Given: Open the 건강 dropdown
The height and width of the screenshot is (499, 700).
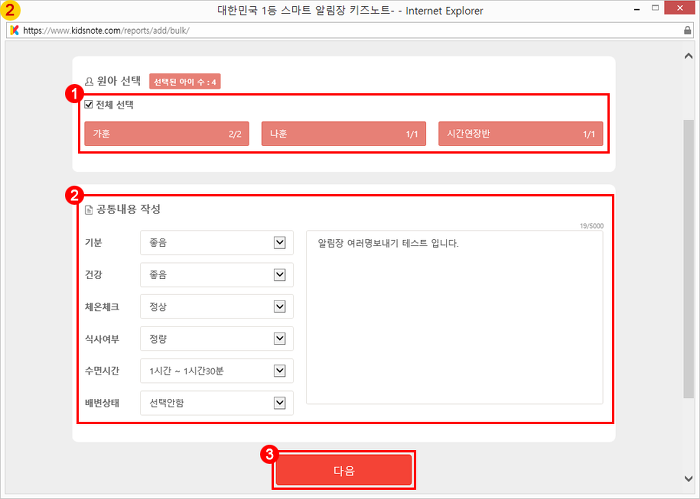Looking at the screenshot, I should pos(217,274).
